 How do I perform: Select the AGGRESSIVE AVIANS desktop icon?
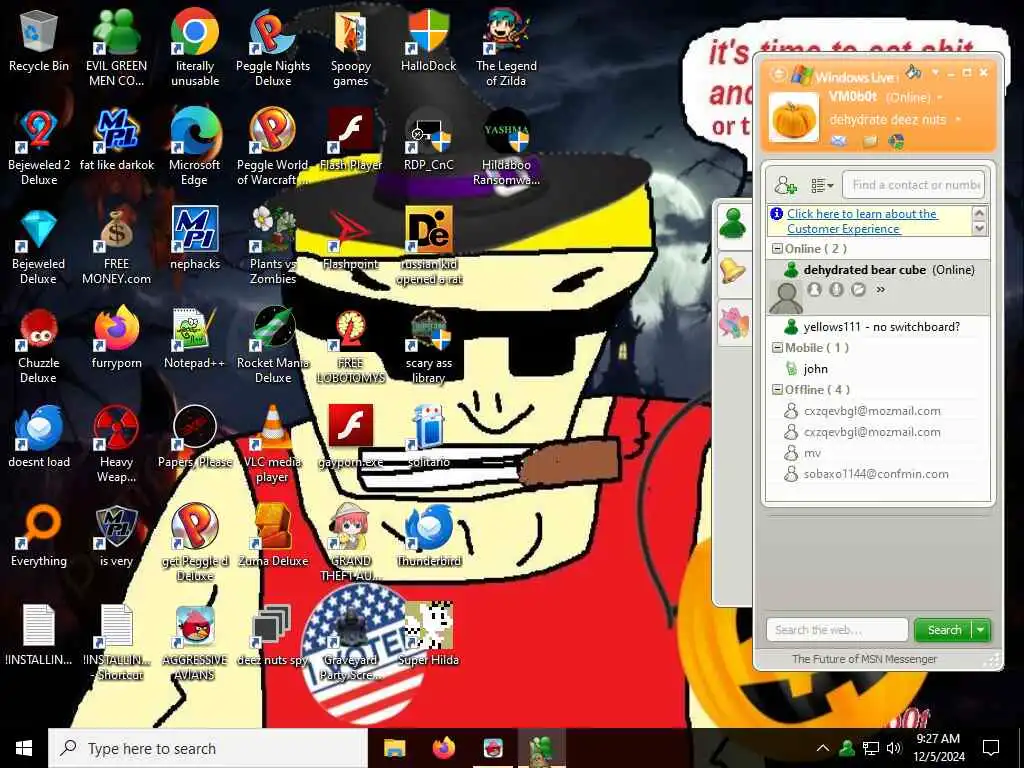[195, 643]
